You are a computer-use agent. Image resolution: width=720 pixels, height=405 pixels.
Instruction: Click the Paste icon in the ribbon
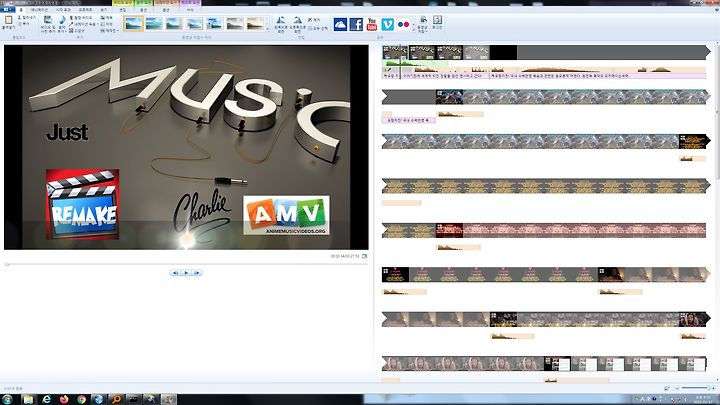8,20
